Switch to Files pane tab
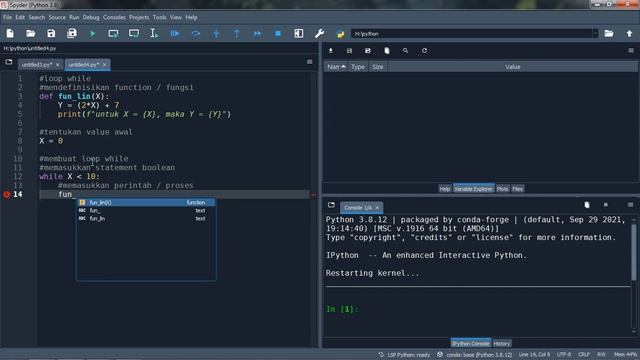Image resolution: width=640 pixels, height=360 pixels. 518,189
